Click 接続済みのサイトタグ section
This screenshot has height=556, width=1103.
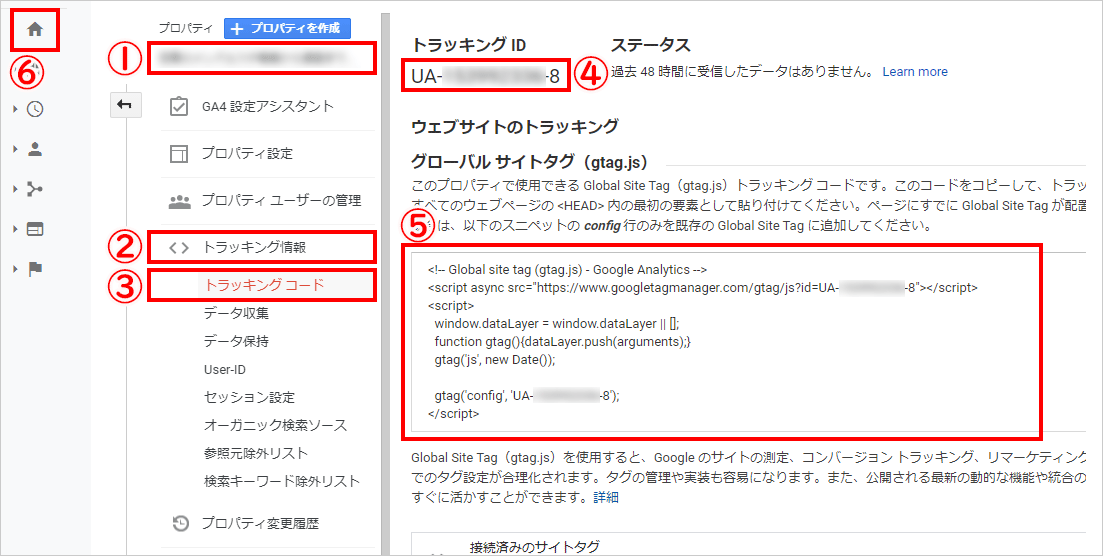point(535,547)
